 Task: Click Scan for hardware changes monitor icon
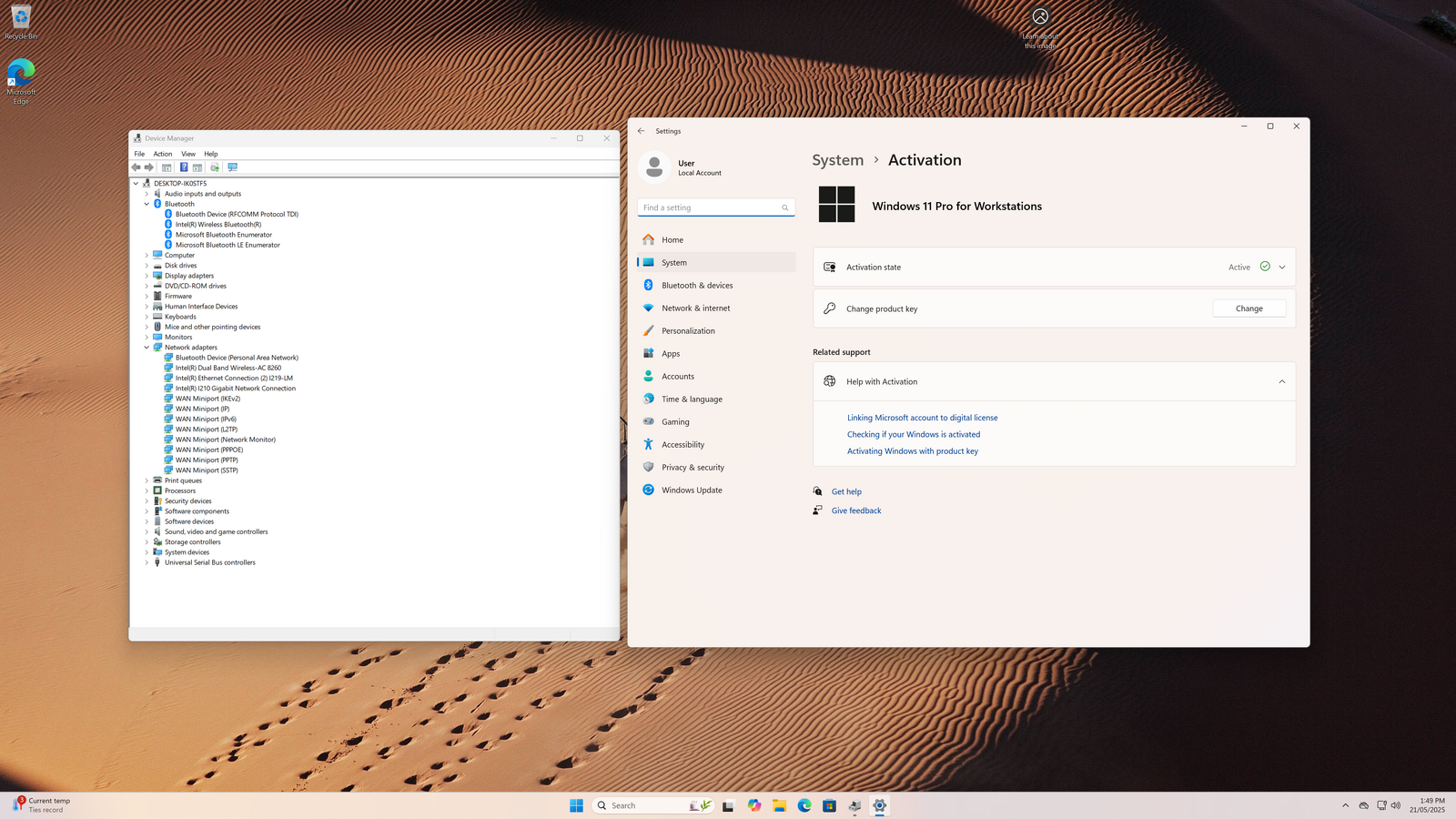[x=233, y=167]
